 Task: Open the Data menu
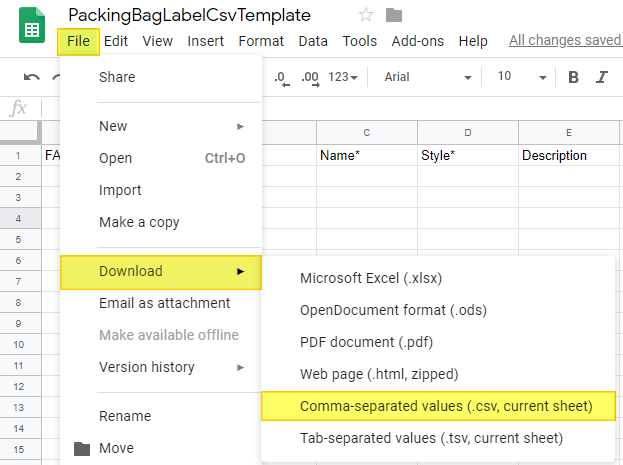click(313, 41)
